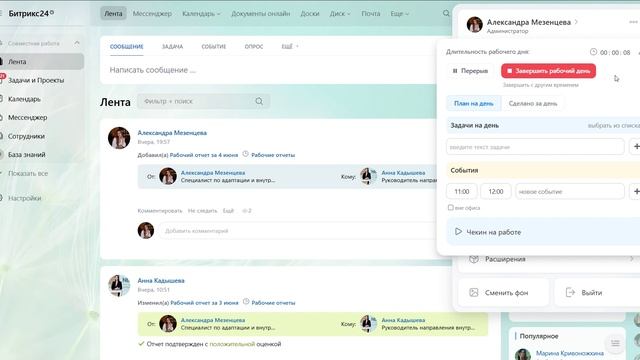This screenshot has width=640, height=360.
Task: Click the Добавить комментарий field
Action: [x=298, y=231]
